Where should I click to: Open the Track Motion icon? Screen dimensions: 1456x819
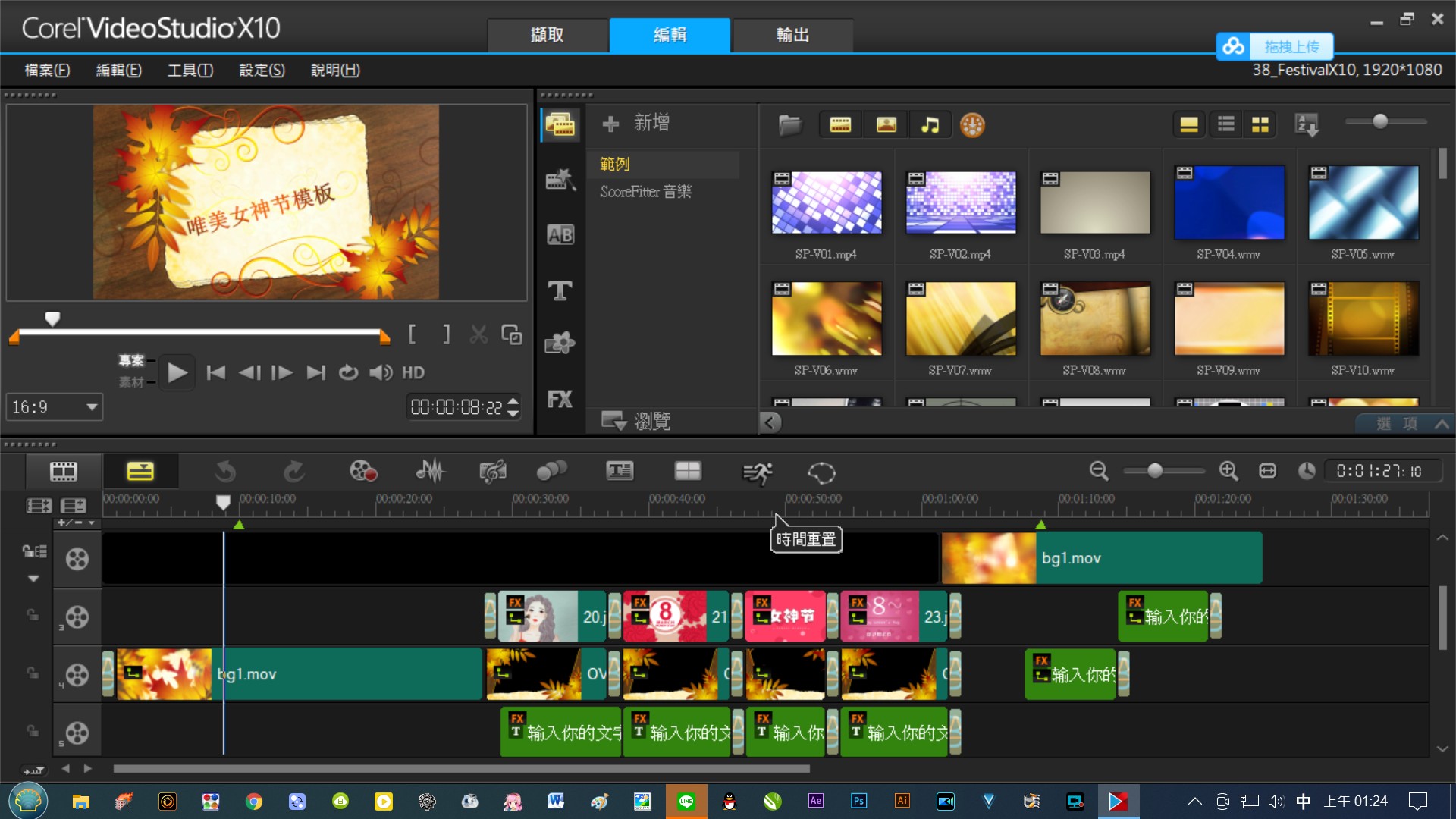(551, 472)
